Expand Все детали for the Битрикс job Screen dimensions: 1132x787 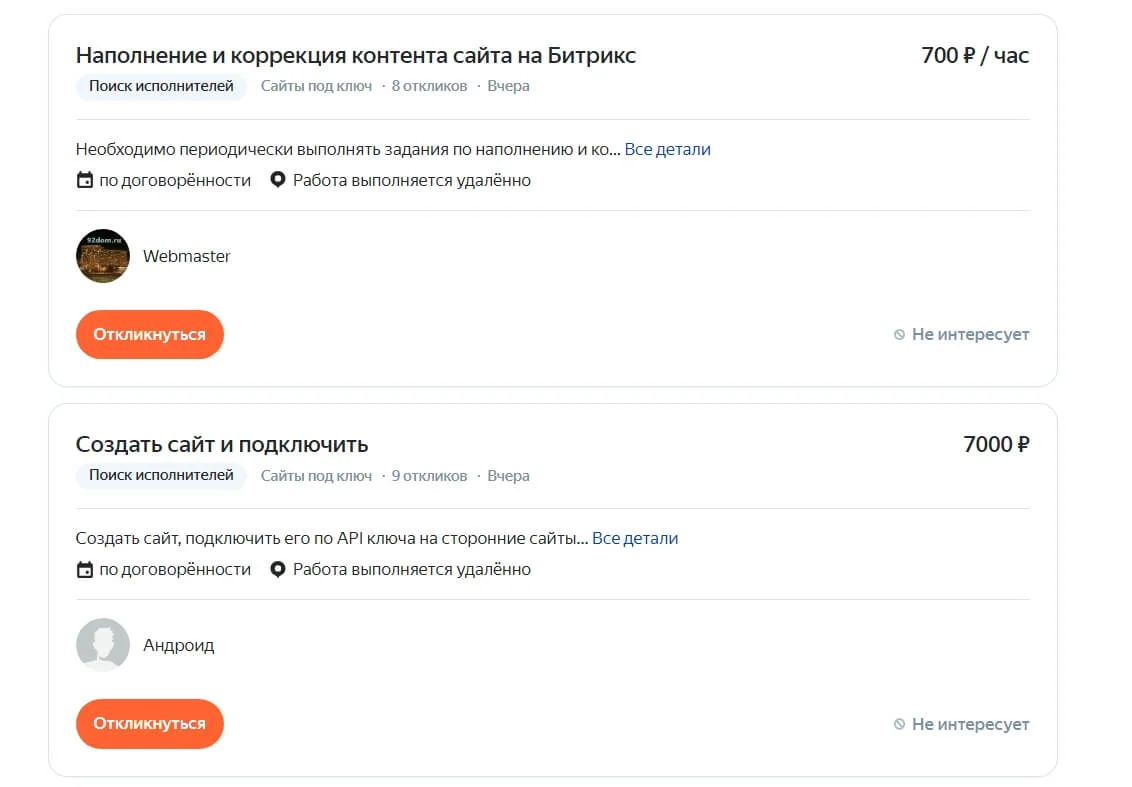point(667,150)
